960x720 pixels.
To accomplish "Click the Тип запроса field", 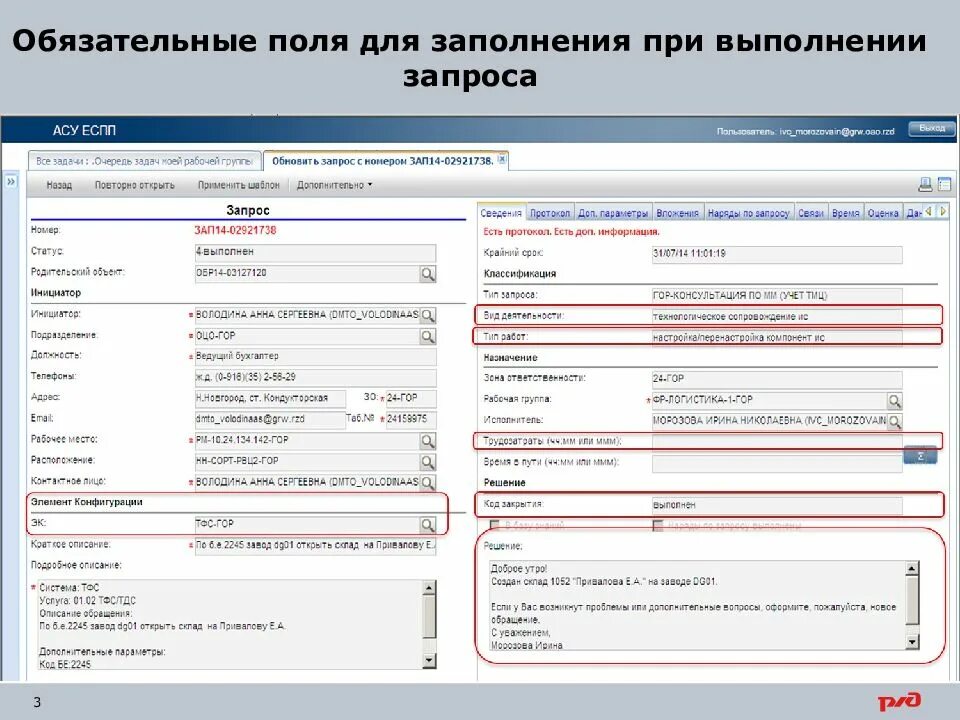I will click(x=777, y=296).
